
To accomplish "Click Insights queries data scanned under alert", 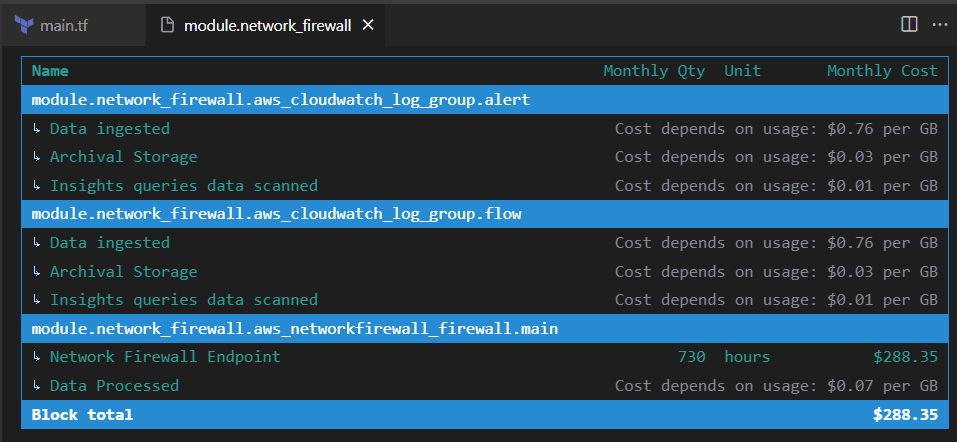I will [184, 186].
